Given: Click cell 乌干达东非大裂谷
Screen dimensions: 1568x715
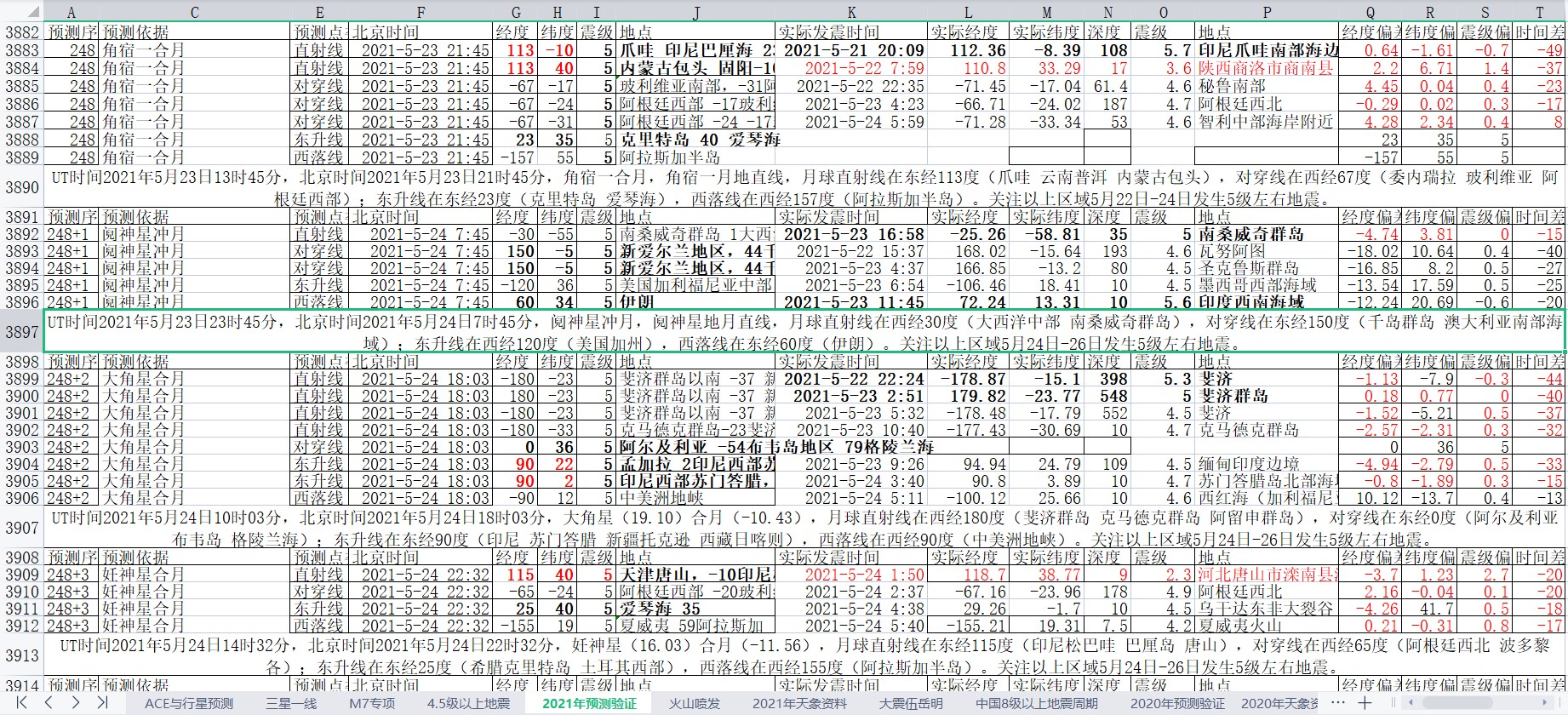Looking at the screenshot, I should pos(1267,609).
